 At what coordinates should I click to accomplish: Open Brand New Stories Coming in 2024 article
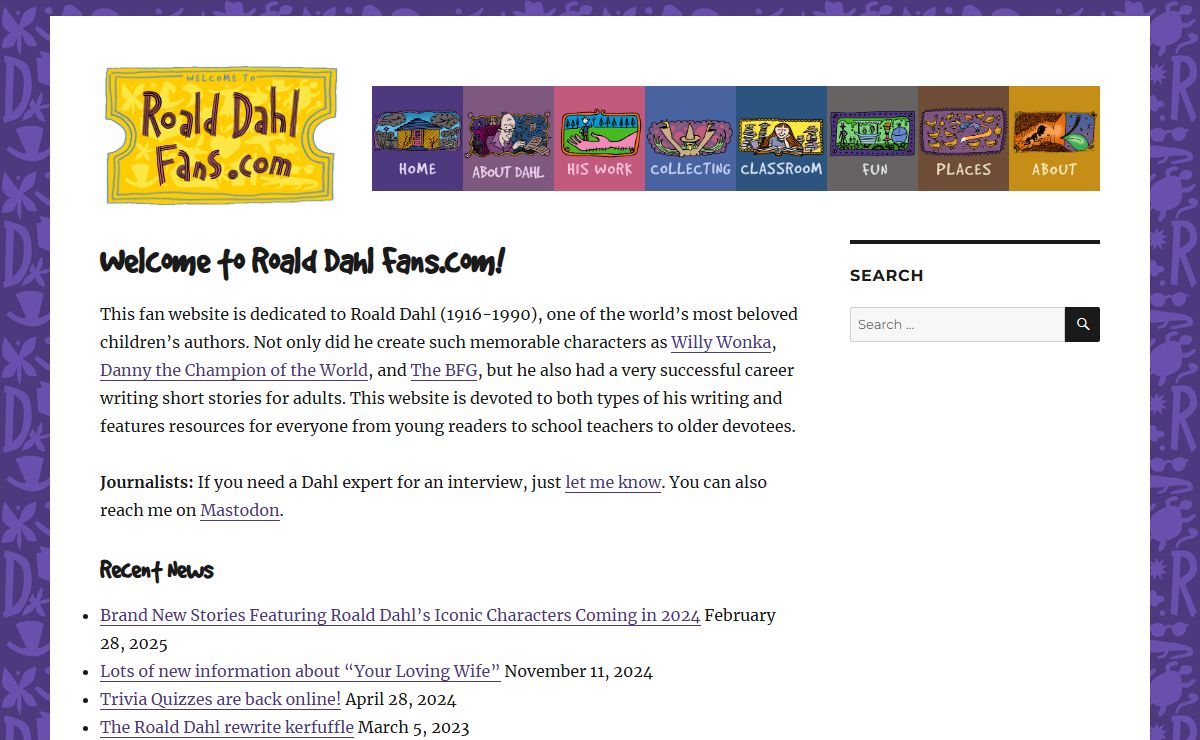(400, 615)
